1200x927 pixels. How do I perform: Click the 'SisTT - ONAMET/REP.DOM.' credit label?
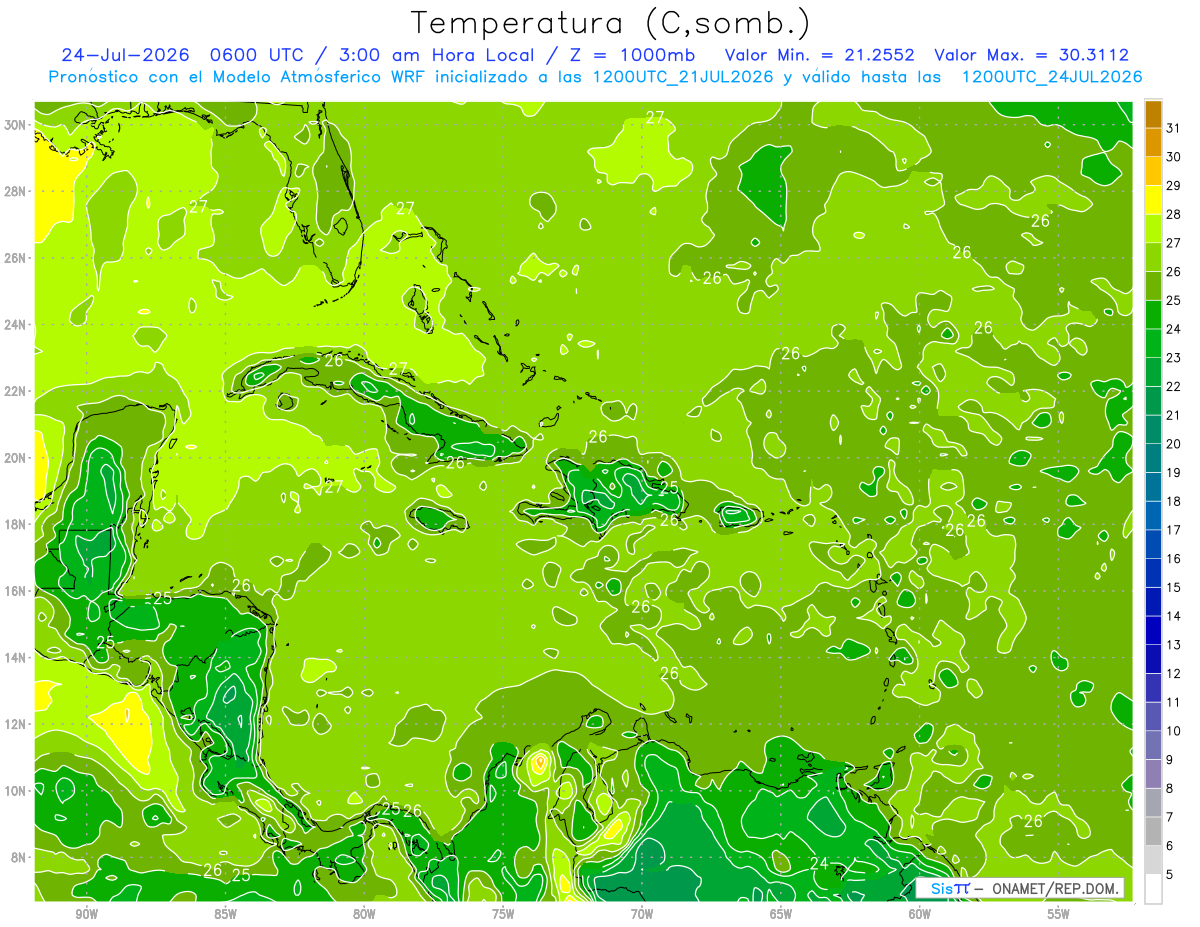1020,888
